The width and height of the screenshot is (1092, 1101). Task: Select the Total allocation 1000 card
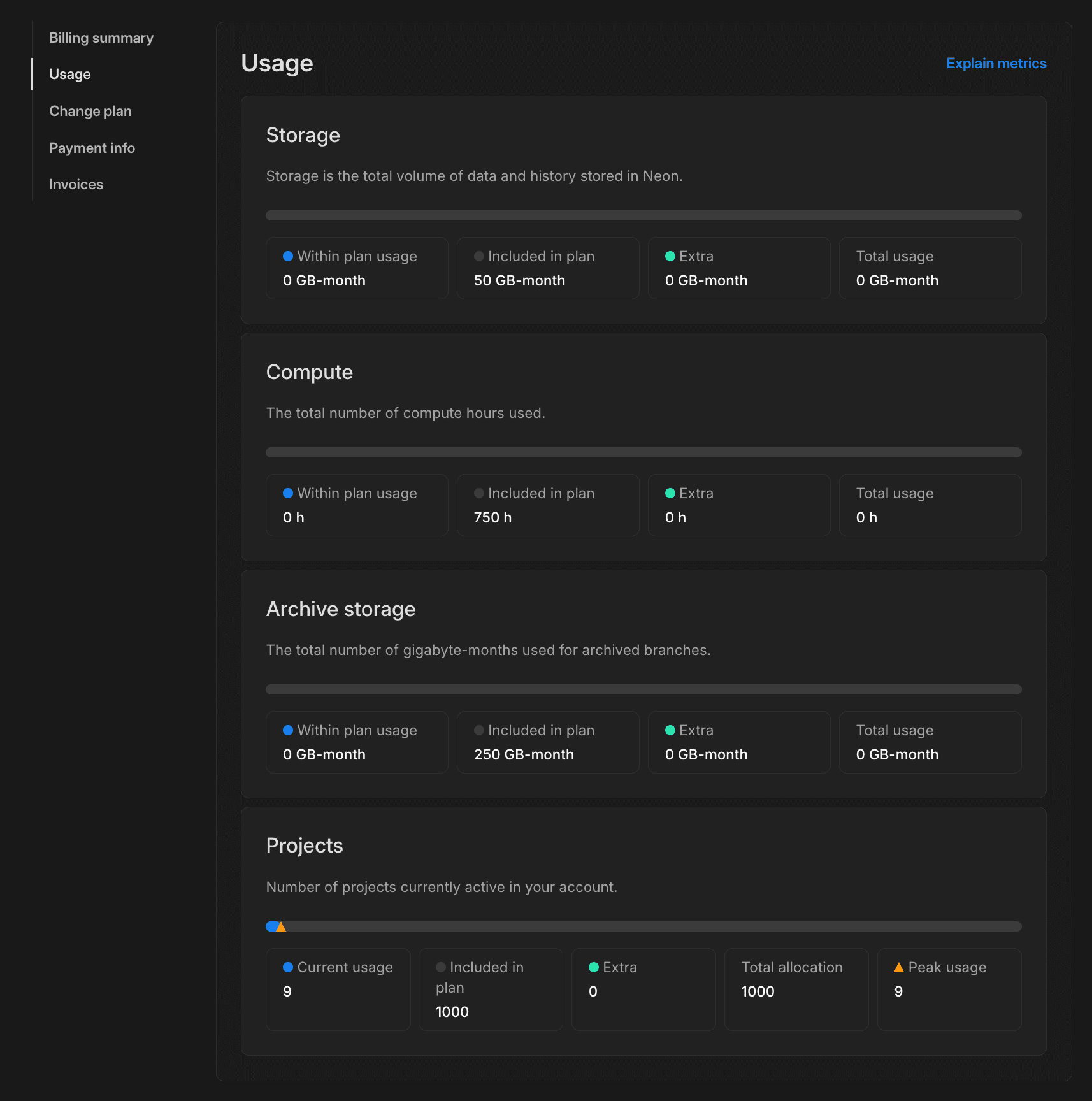[796, 989]
